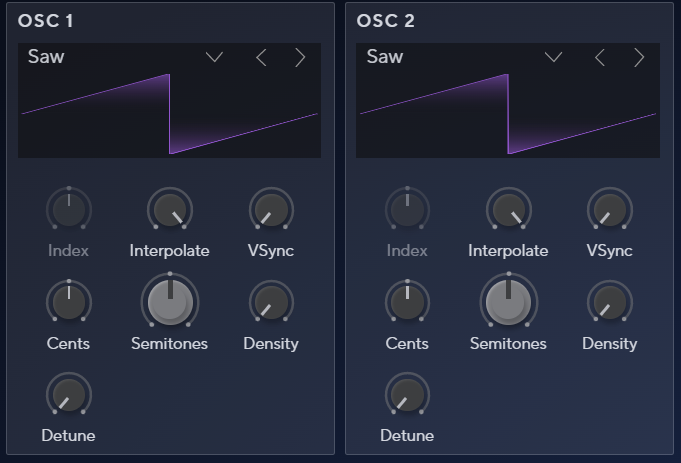
Task: Click the OSC 1 Saw waveform display
Action: [x=169, y=114]
